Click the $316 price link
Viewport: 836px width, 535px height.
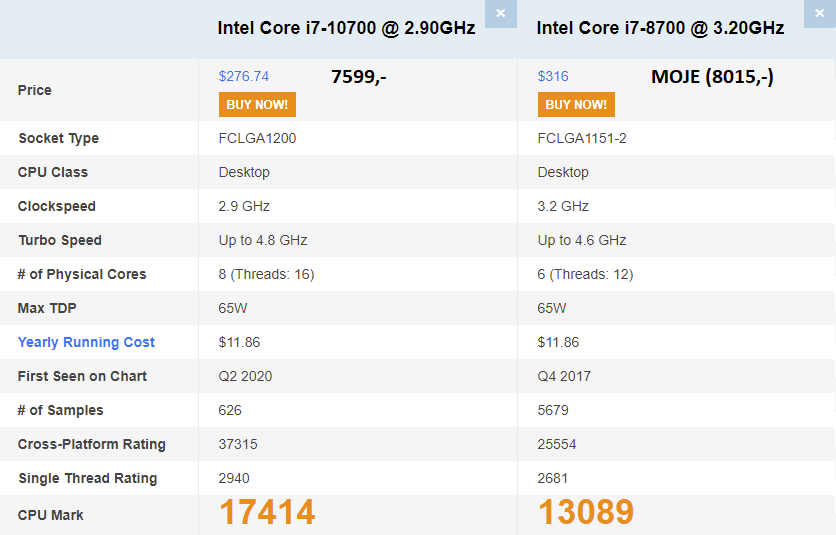pos(553,76)
